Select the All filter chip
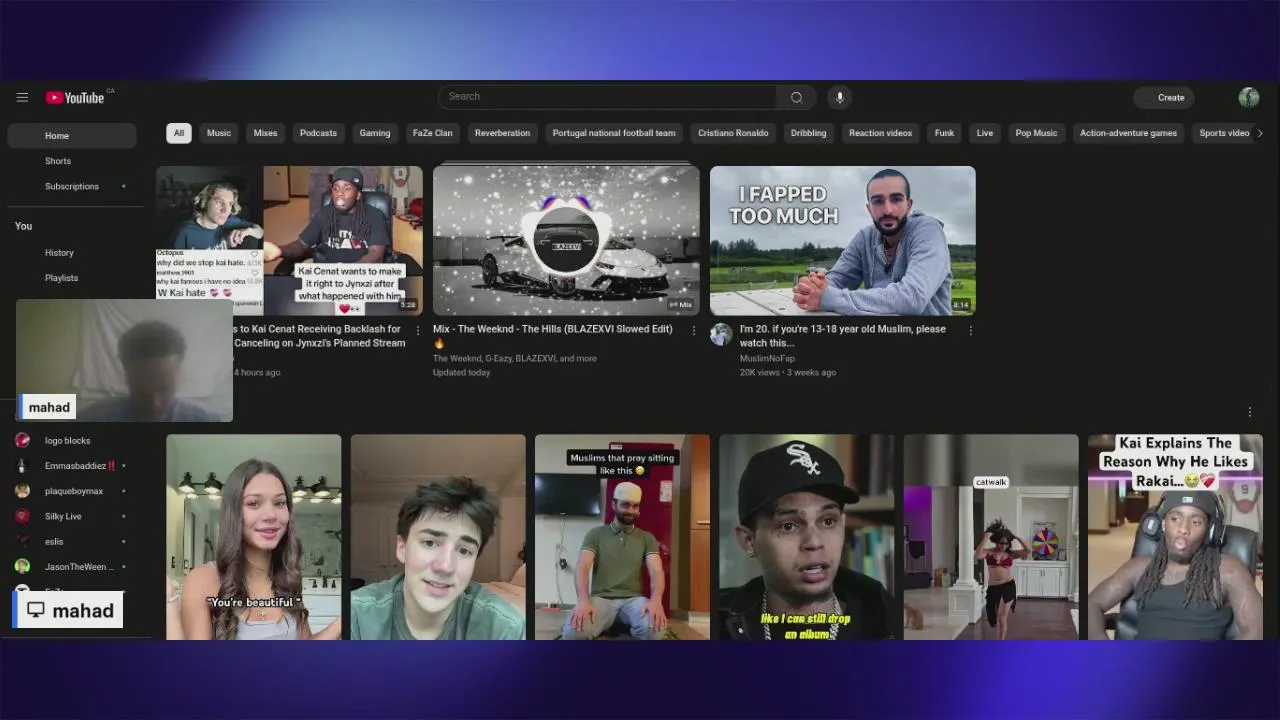This screenshot has height=720, width=1280. tap(179, 133)
